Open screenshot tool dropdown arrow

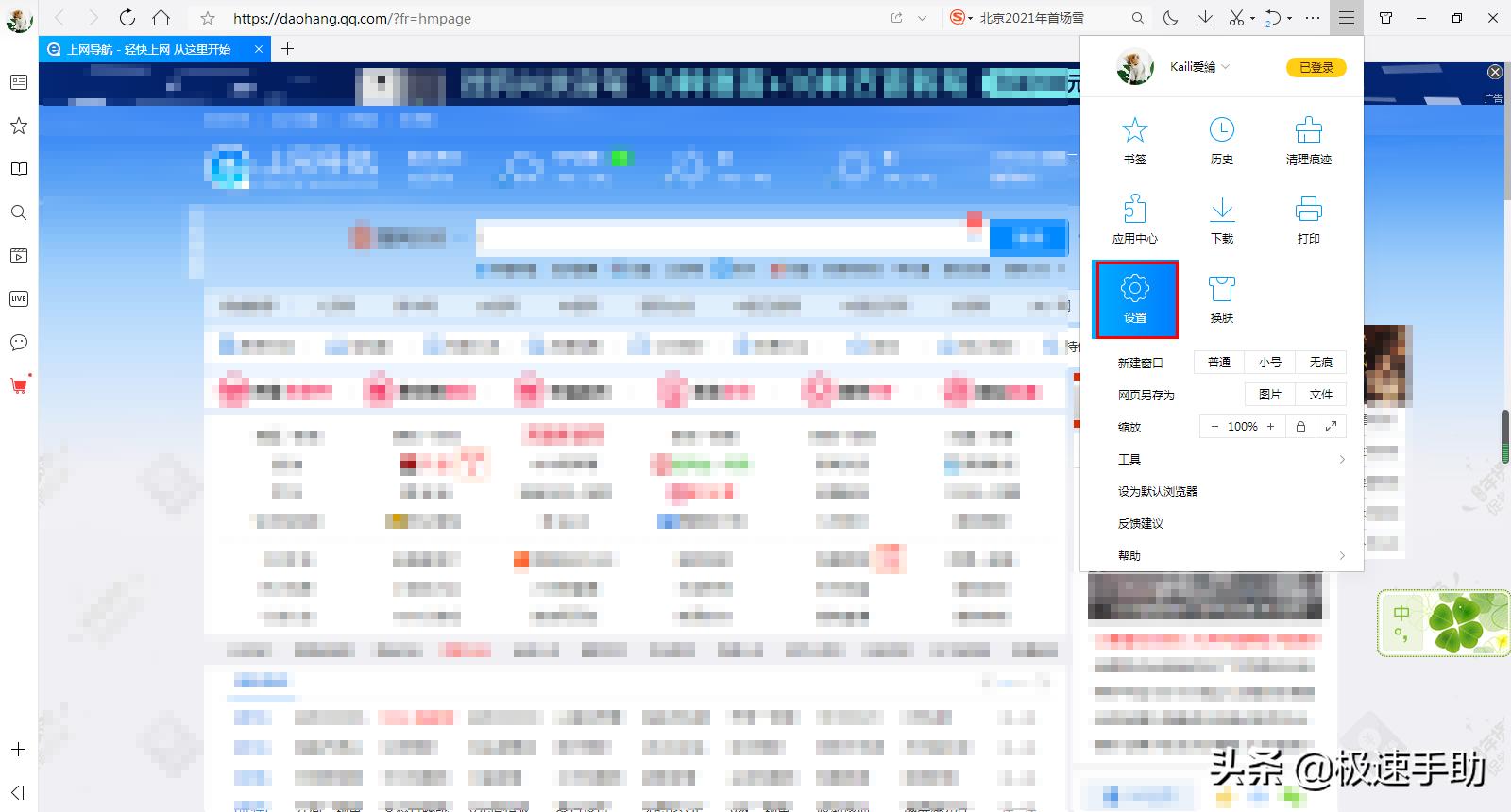click(x=1253, y=19)
